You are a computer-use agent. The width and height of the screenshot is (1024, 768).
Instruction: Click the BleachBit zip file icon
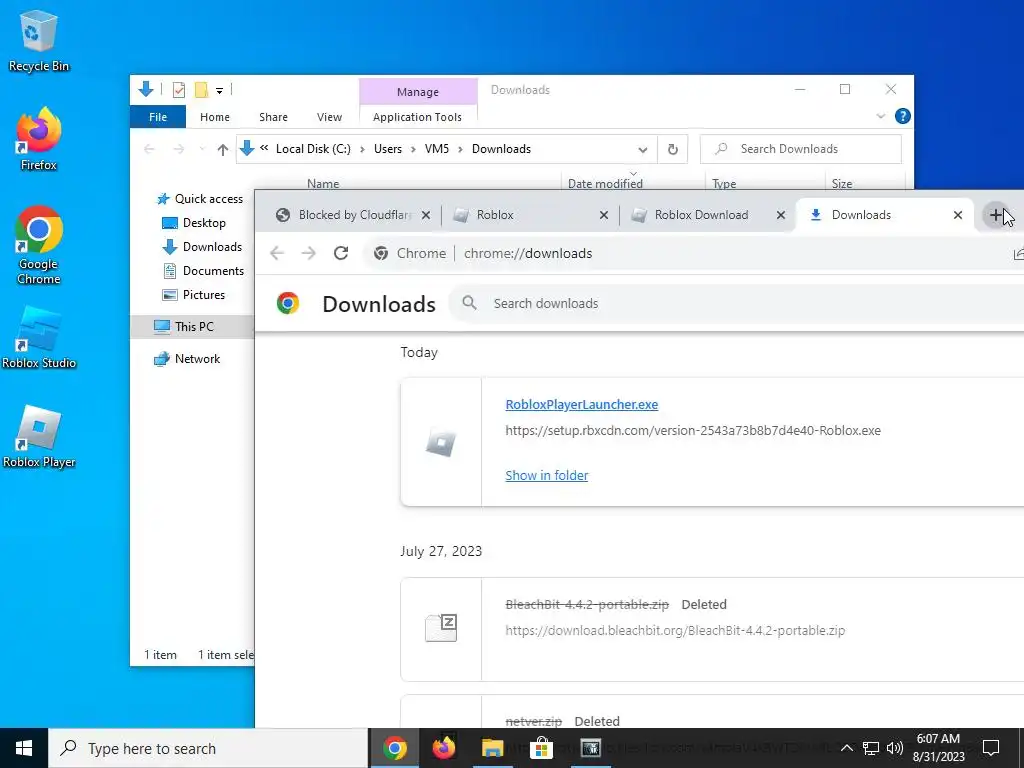[x=441, y=628]
